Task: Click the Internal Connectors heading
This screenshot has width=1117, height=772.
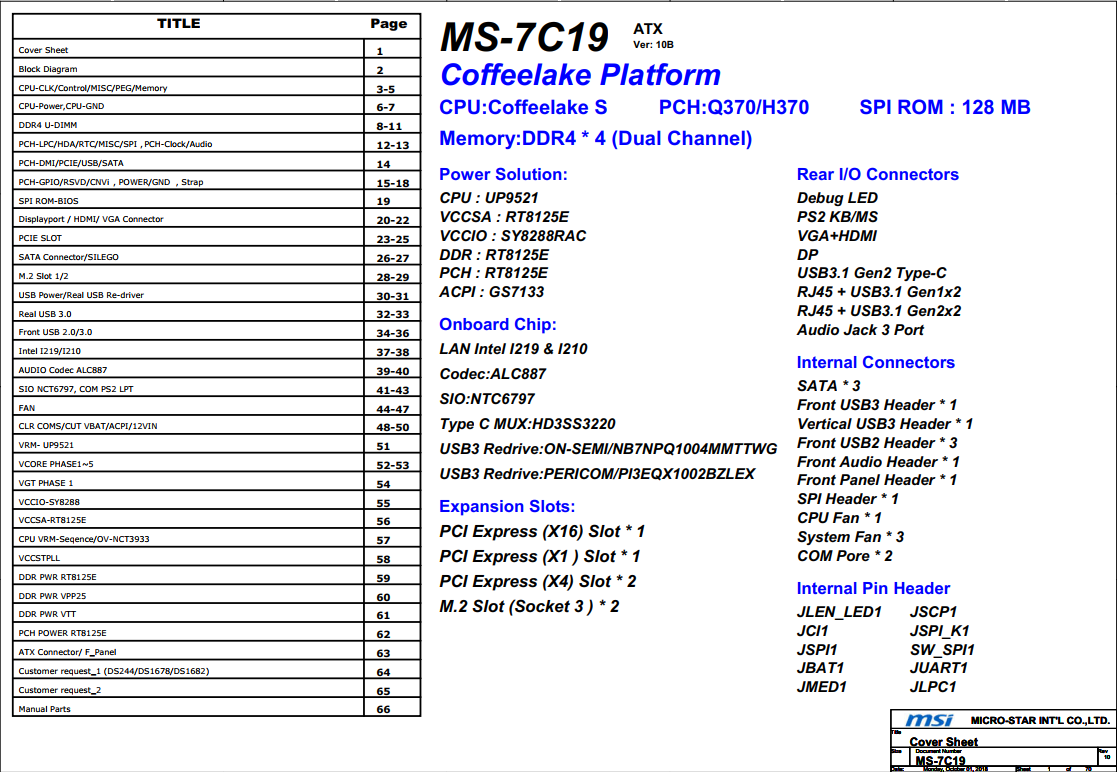Action: [x=875, y=362]
